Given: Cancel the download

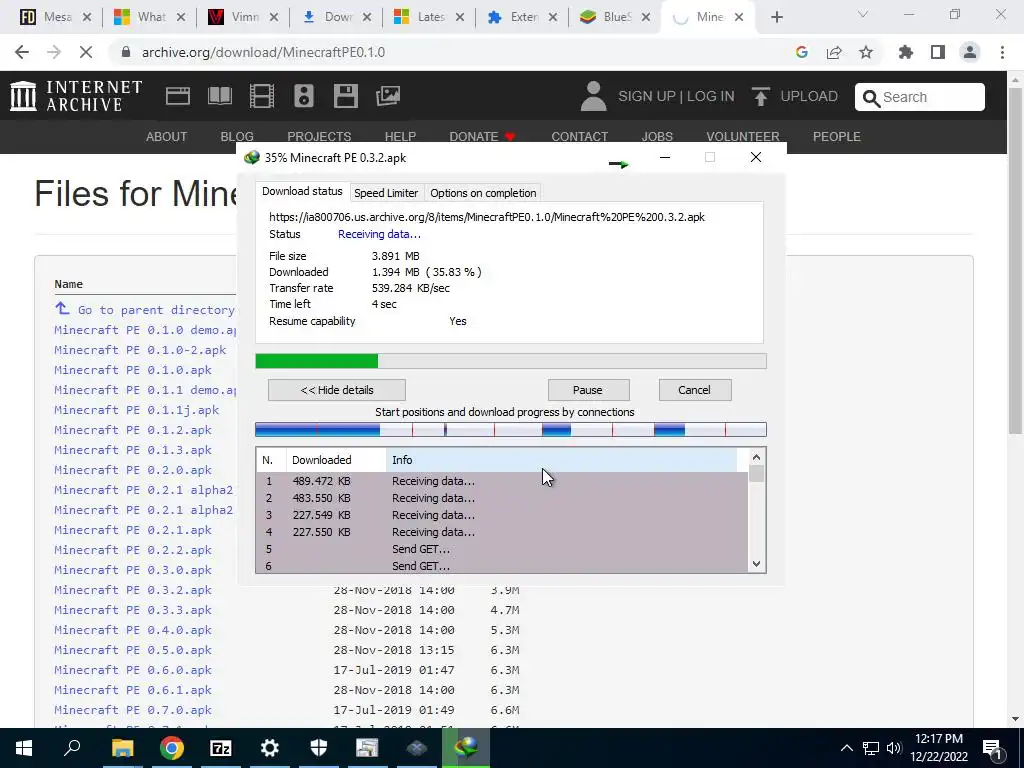Looking at the screenshot, I should point(695,390).
